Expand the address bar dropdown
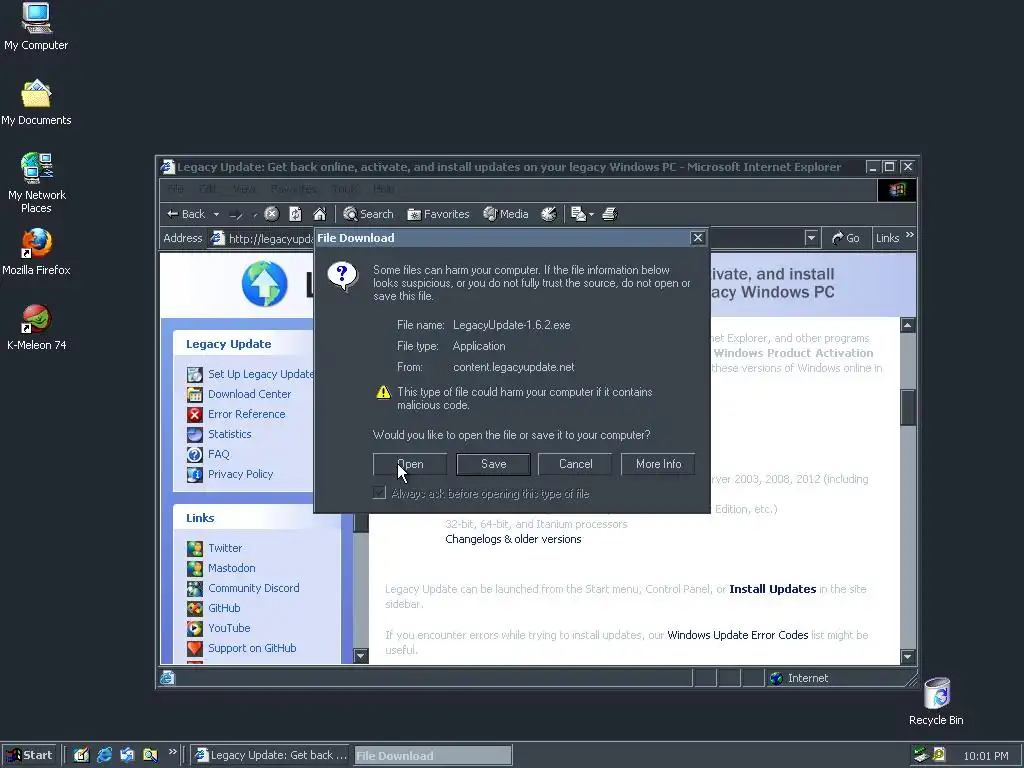Image resolution: width=1024 pixels, height=768 pixels. 811,238
